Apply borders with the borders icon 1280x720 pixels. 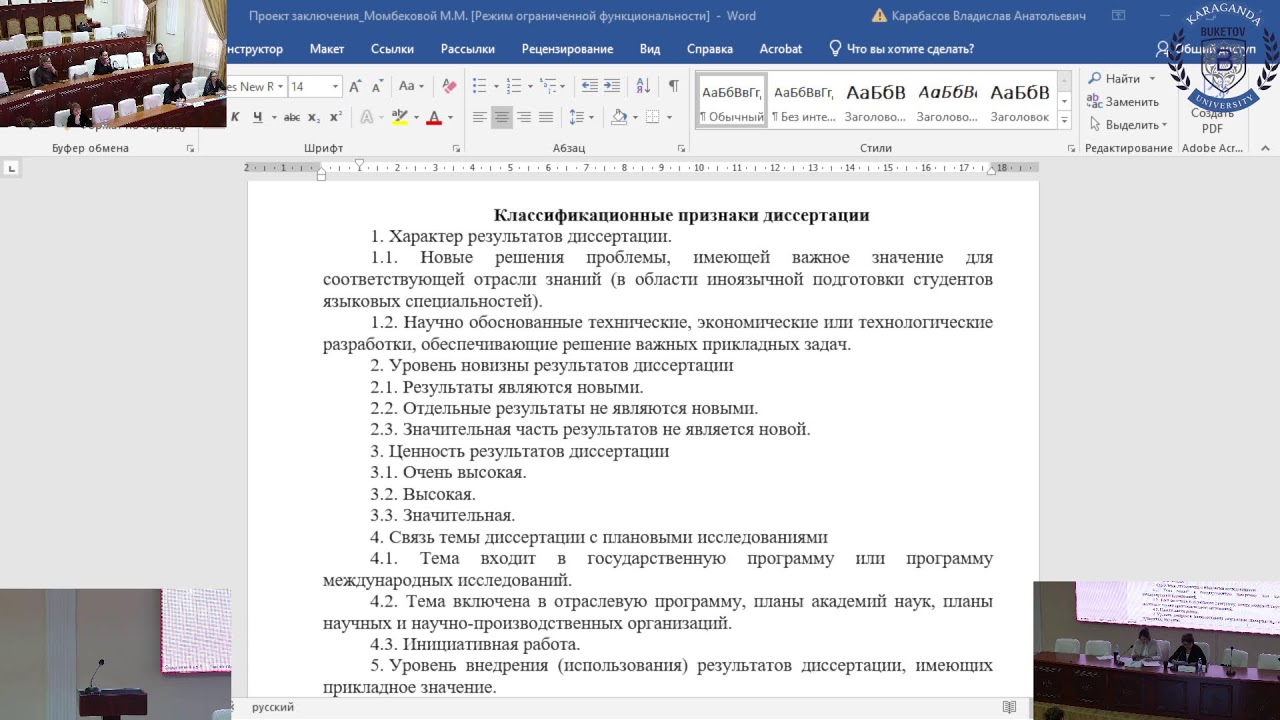(x=652, y=117)
